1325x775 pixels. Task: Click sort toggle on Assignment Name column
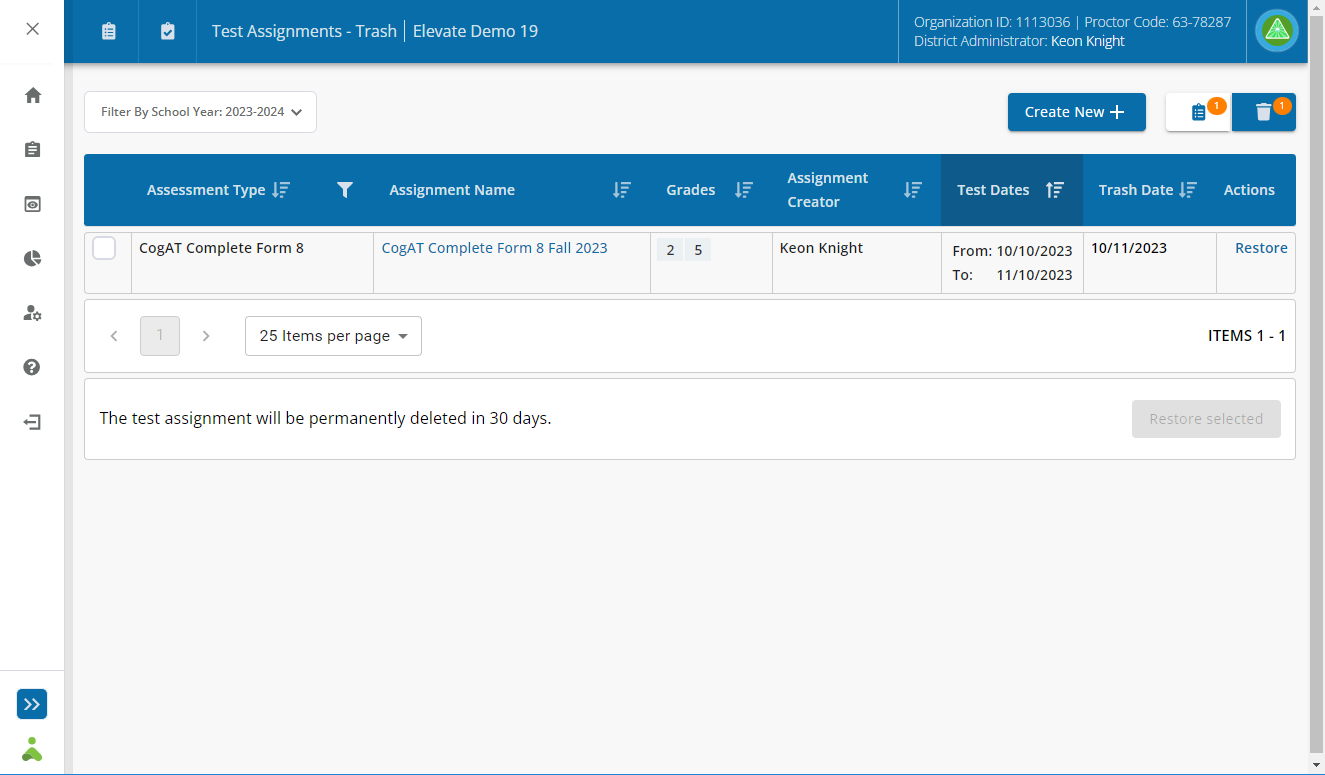[x=622, y=189]
